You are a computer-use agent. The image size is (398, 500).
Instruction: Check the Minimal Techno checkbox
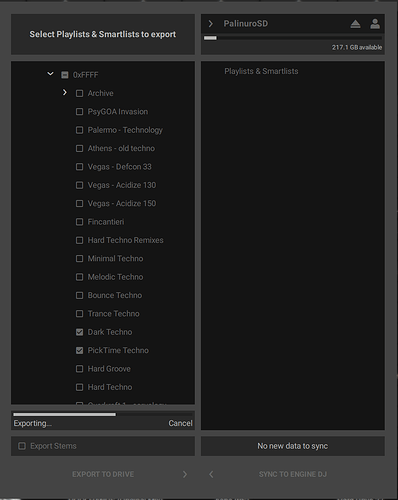point(79,259)
